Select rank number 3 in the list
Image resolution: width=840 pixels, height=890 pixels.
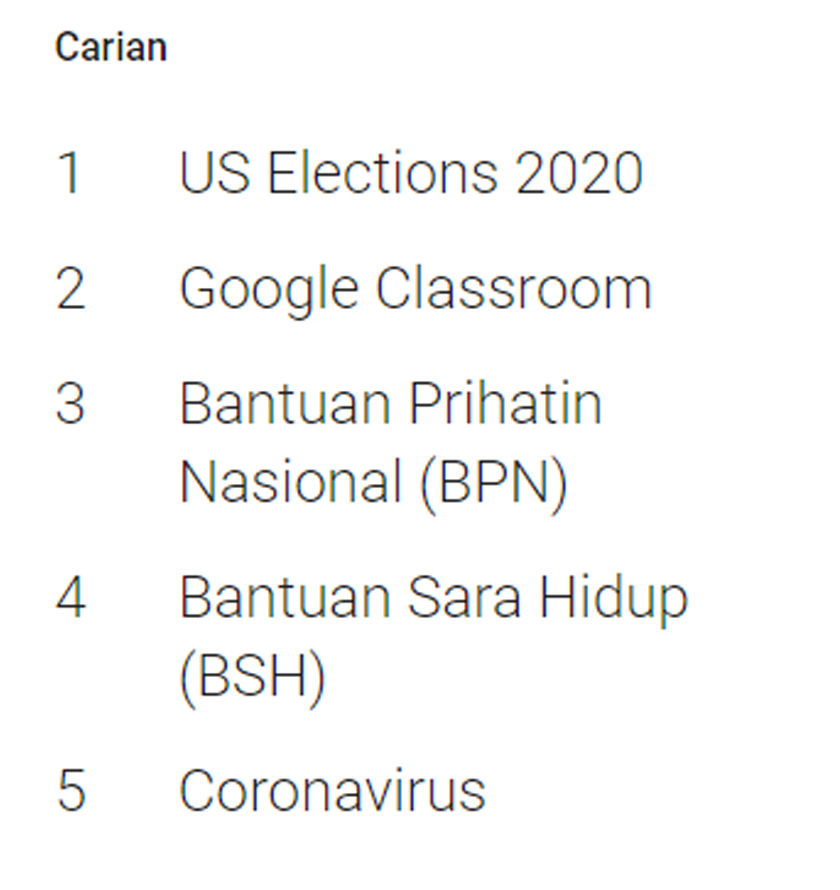point(70,404)
